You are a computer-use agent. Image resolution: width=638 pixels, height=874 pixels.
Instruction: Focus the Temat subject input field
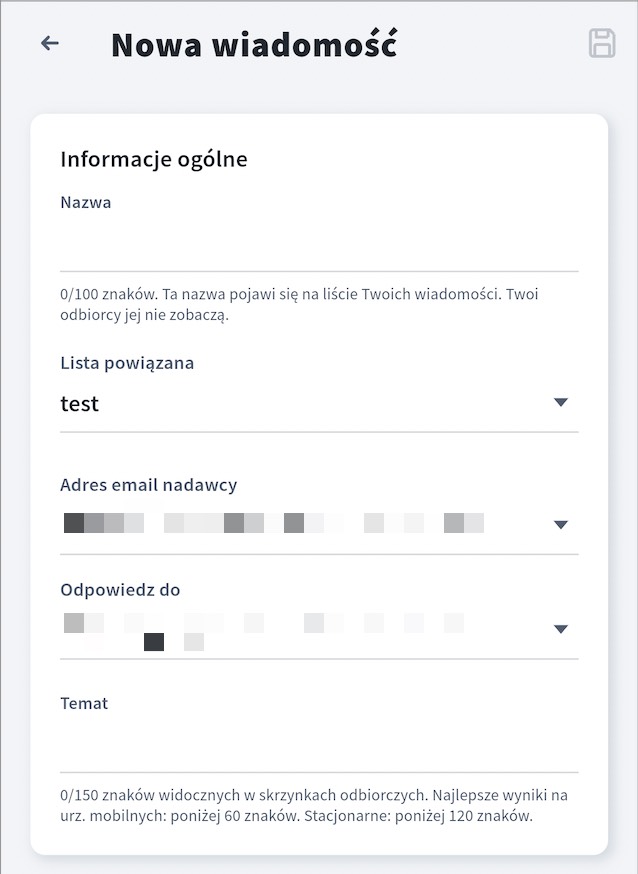click(319, 745)
